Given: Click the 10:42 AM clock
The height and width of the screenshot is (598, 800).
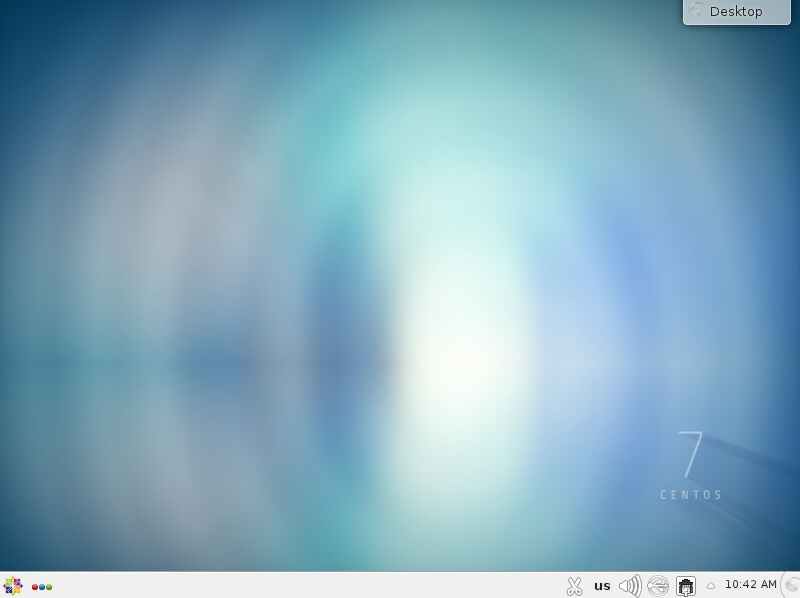Looking at the screenshot, I should point(751,584).
